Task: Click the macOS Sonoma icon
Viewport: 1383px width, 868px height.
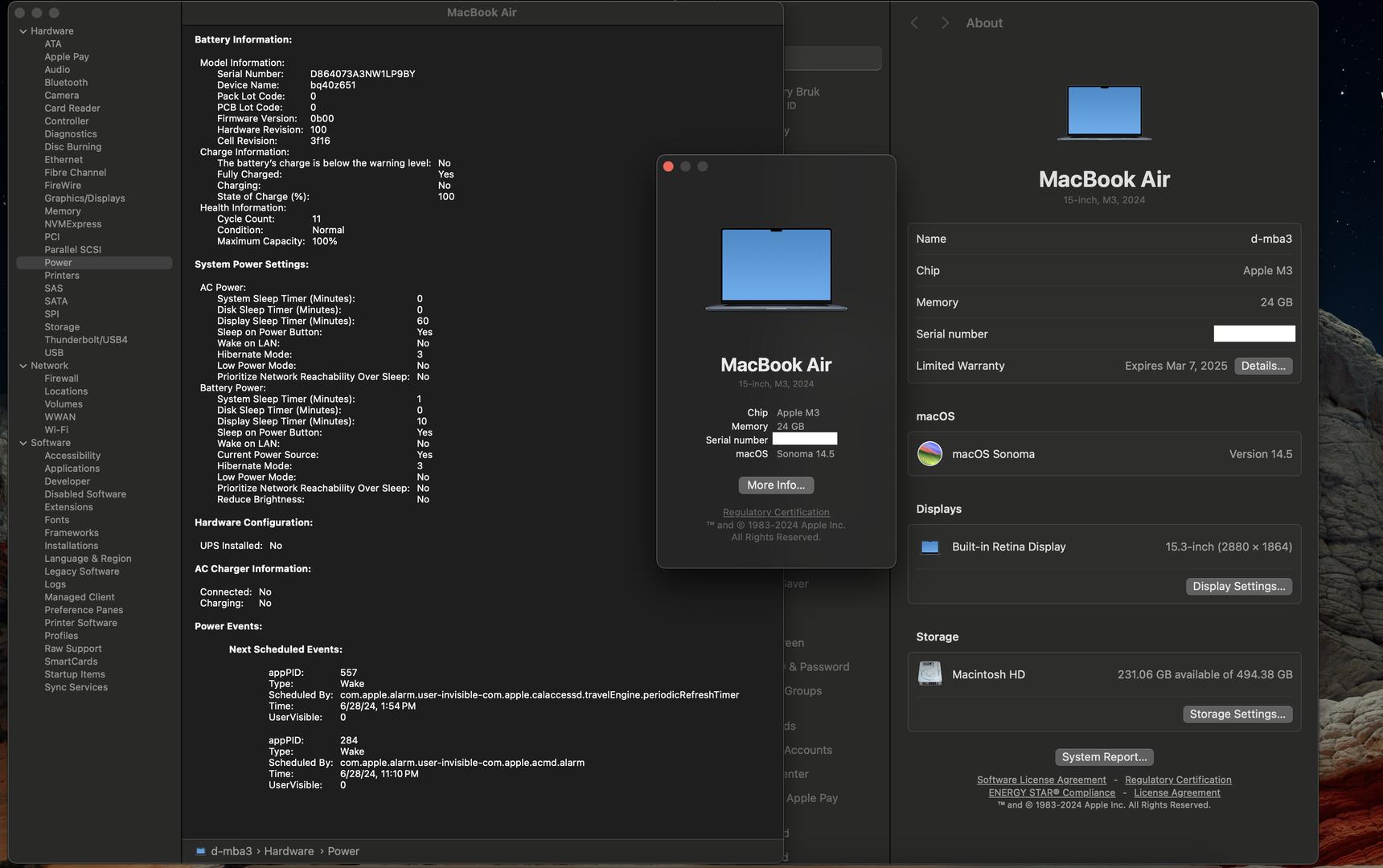Action: (930, 454)
